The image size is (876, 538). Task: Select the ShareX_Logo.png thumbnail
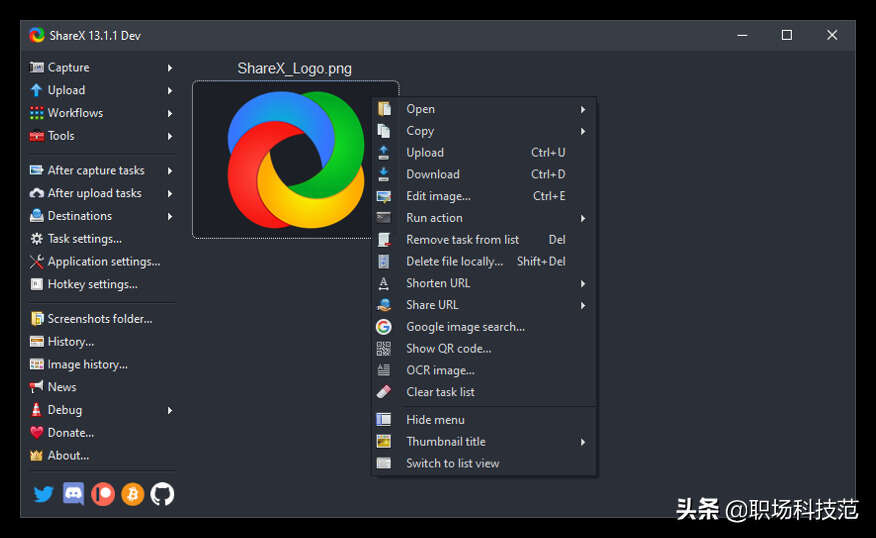(296, 160)
